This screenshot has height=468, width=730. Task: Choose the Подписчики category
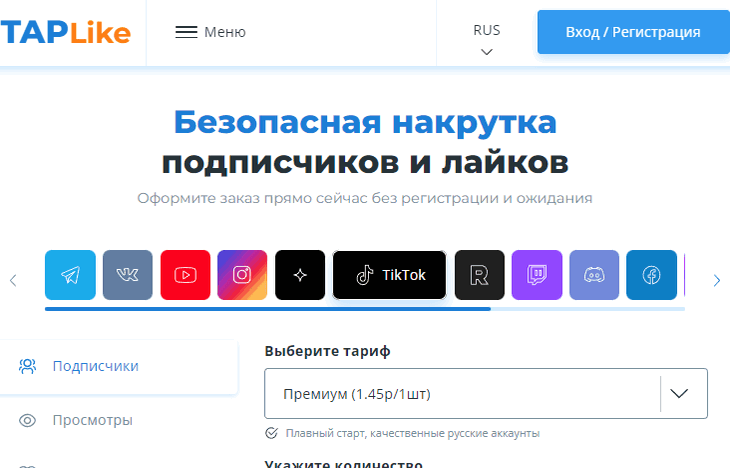(x=119, y=366)
